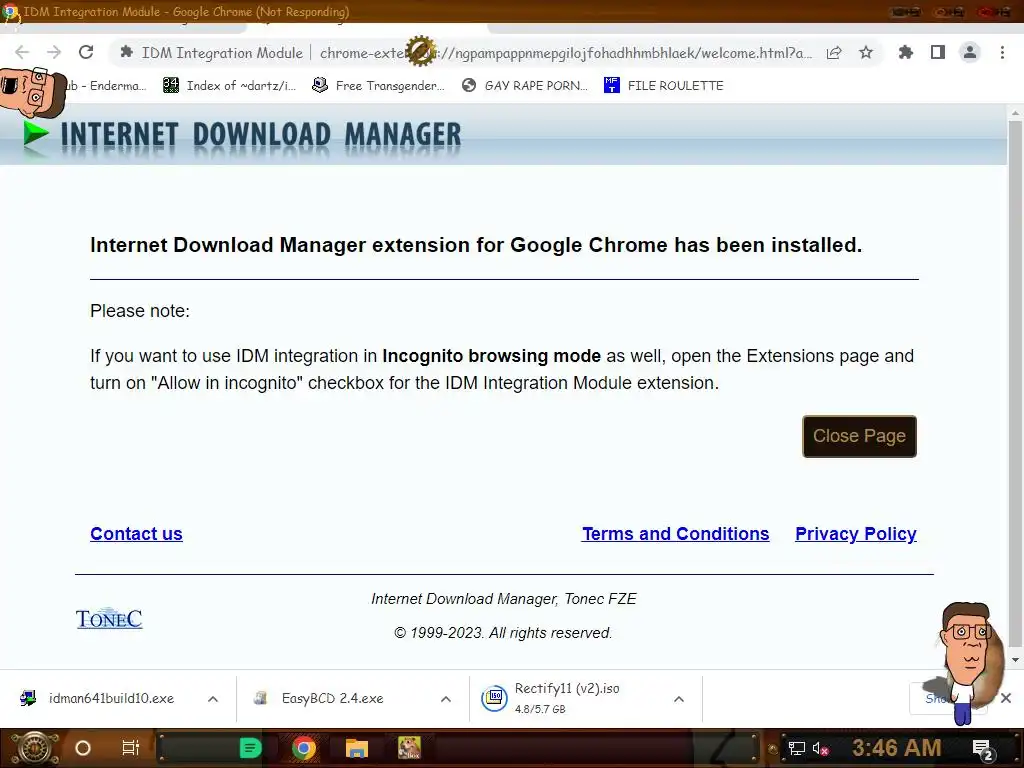Open the FILE ROULETTE bookmark
This screenshot has width=1024, height=768.
click(664, 86)
